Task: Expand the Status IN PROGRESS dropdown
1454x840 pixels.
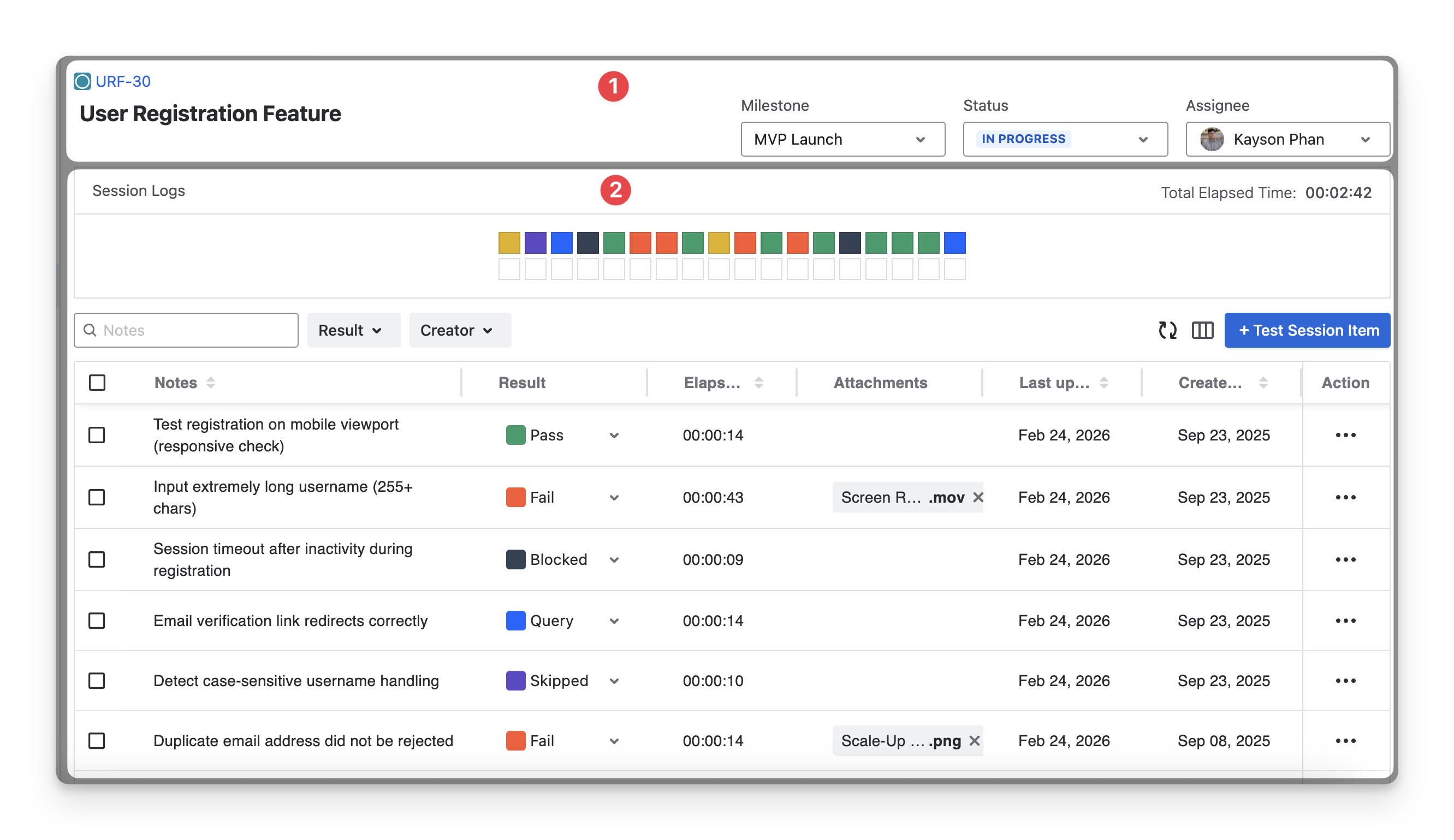Action: point(1065,139)
